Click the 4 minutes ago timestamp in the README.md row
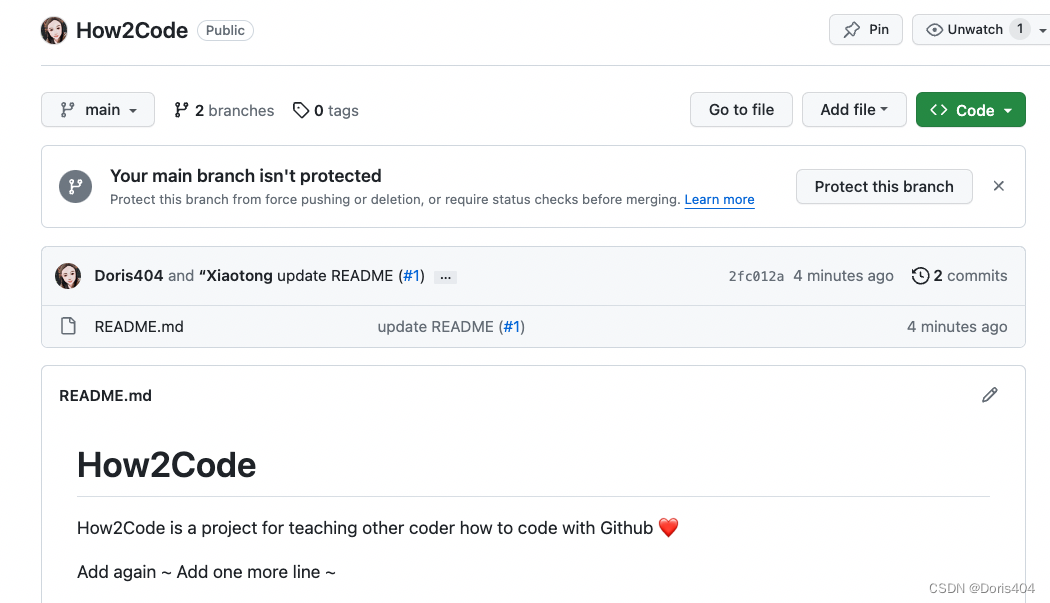 point(957,326)
